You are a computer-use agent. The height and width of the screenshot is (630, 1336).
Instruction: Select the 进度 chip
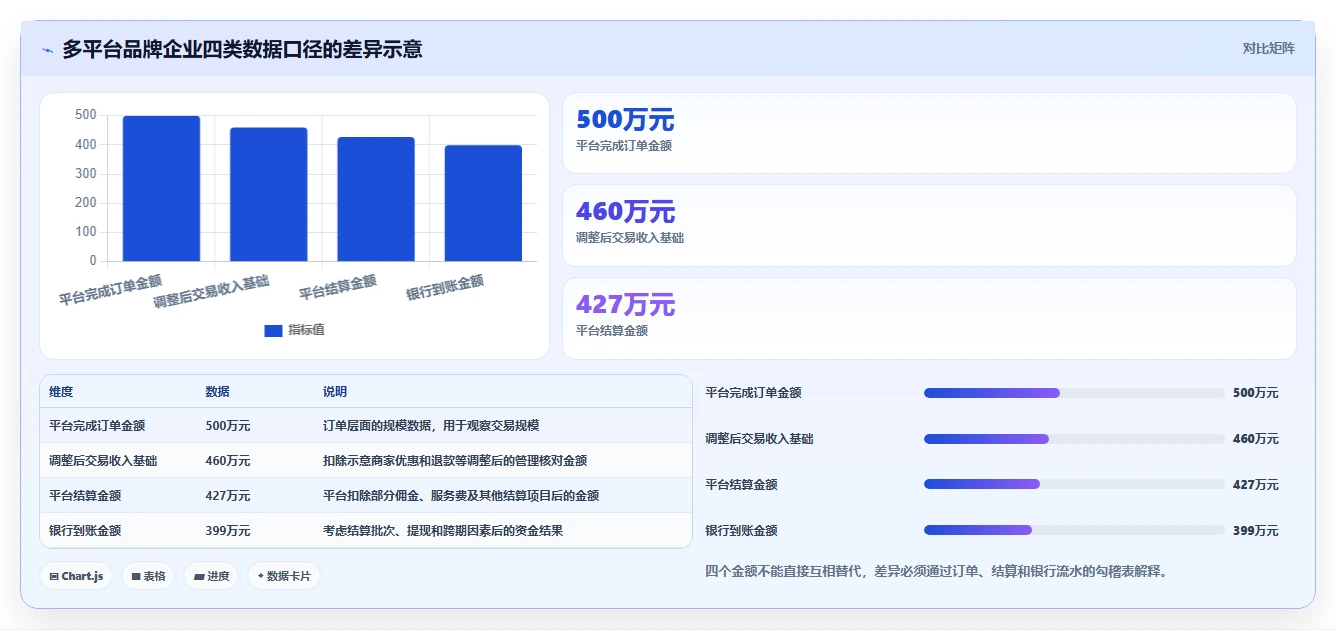pyautogui.click(x=211, y=576)
